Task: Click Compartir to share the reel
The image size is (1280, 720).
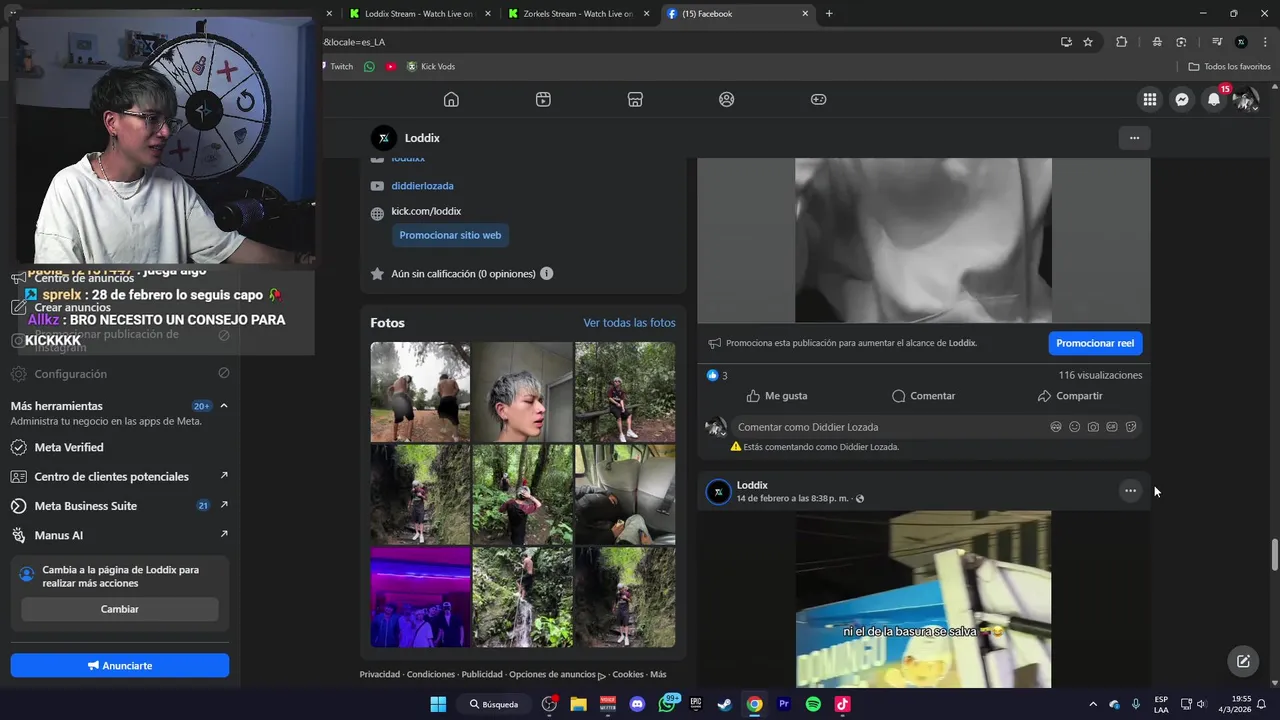Action: (1070, 396)
